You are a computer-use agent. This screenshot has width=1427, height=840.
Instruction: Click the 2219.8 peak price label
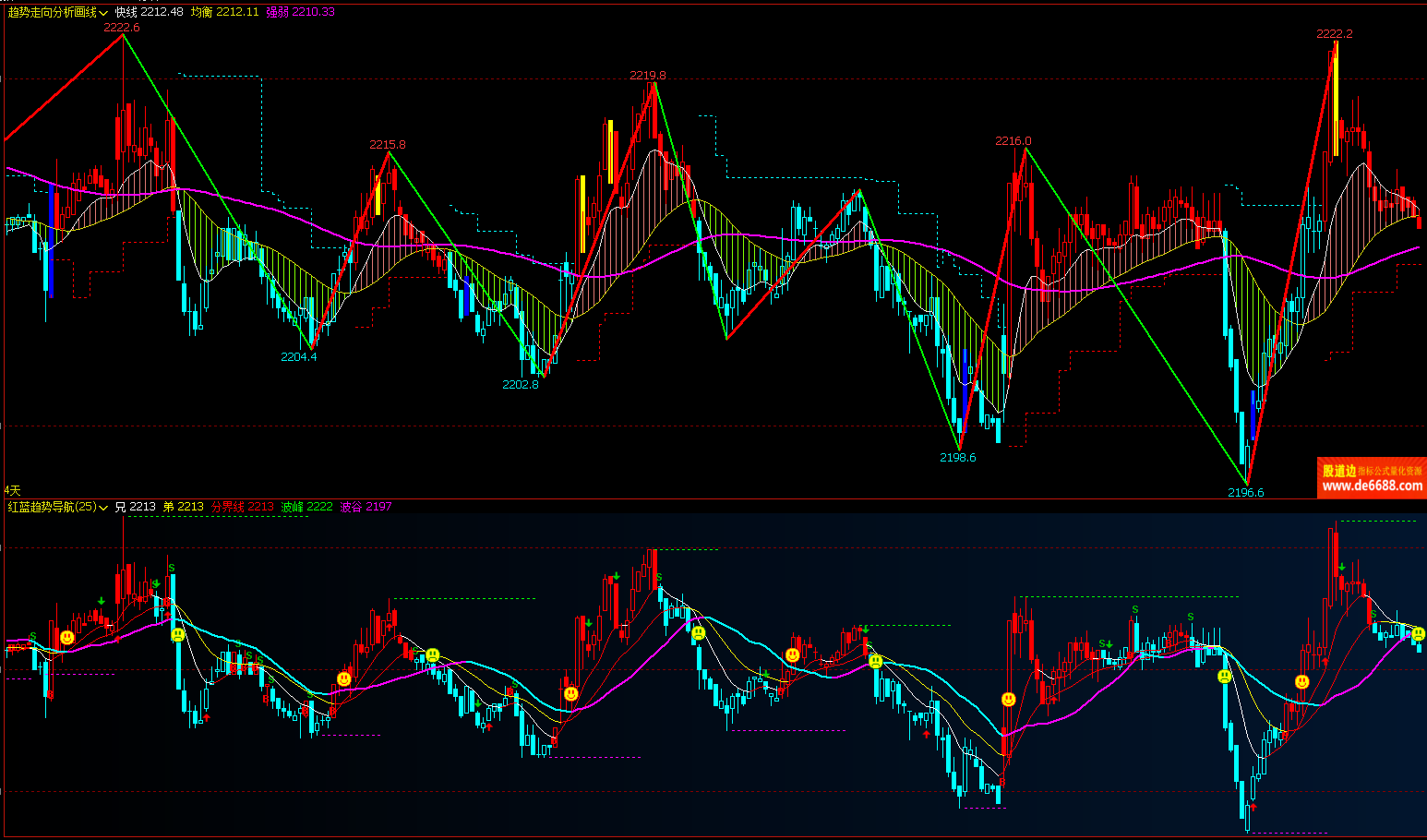648,75
